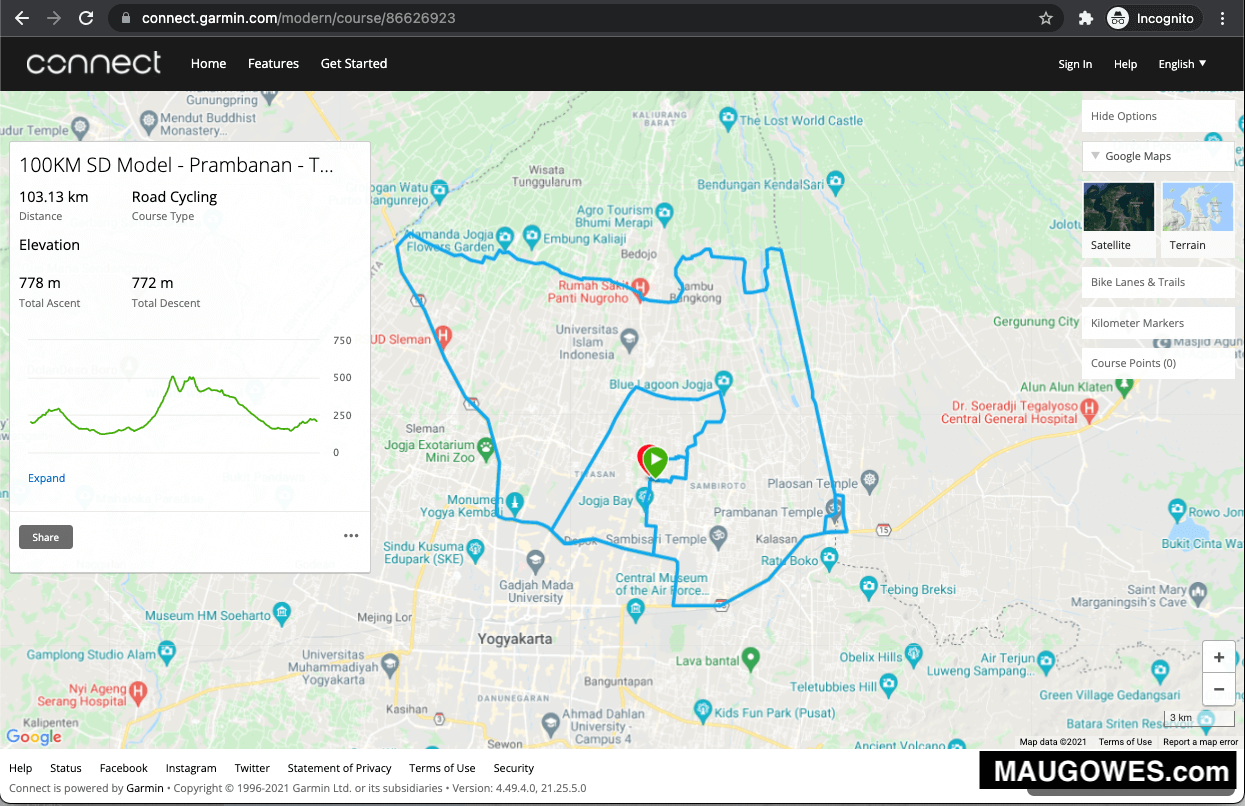Image resolution: width=1245 pixels, height=806 pixels.
Task: Open the Features menu item
Action: click(x=273, y=63)
